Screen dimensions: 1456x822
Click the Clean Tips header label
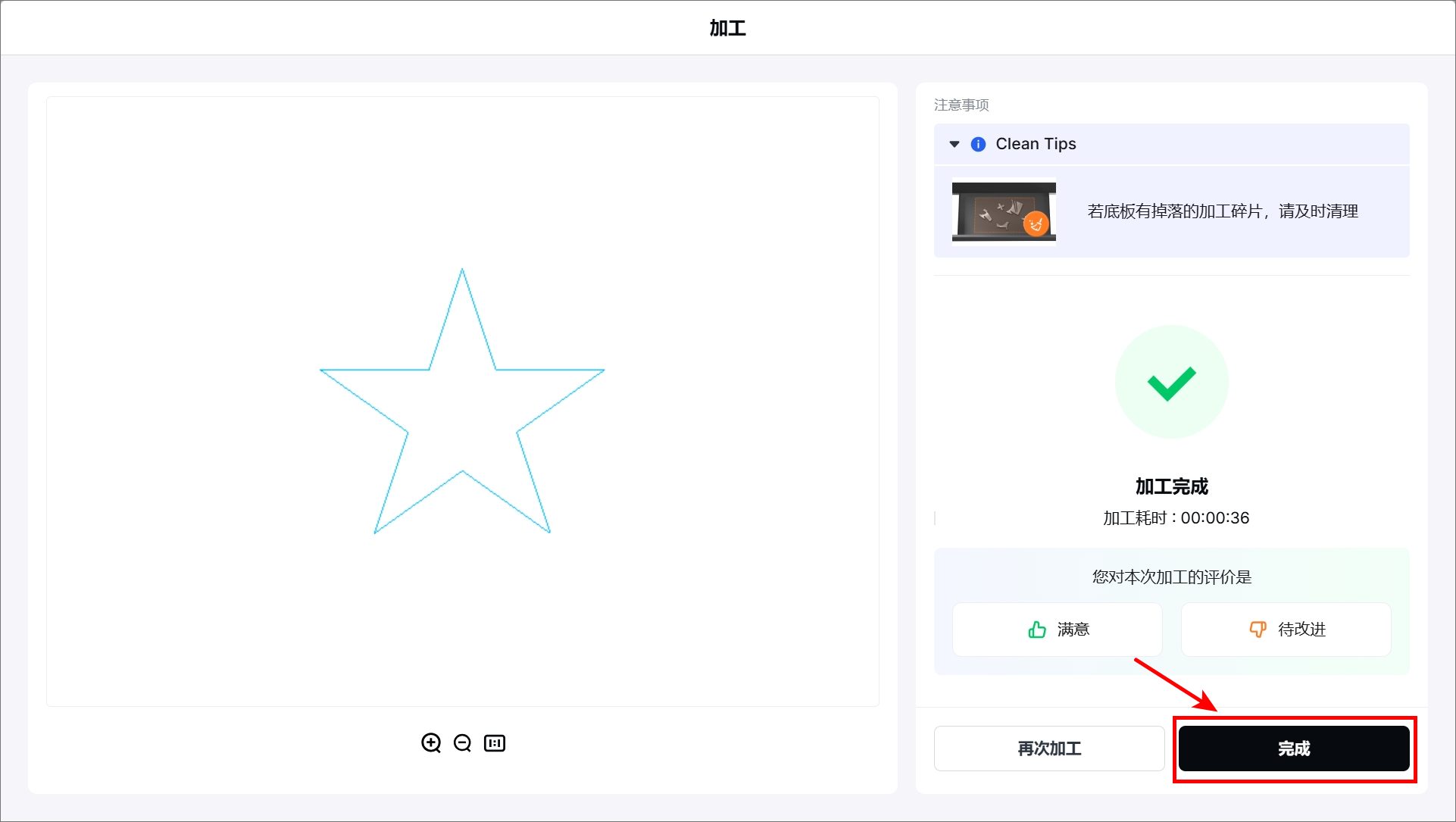[x=1036, y=144]
